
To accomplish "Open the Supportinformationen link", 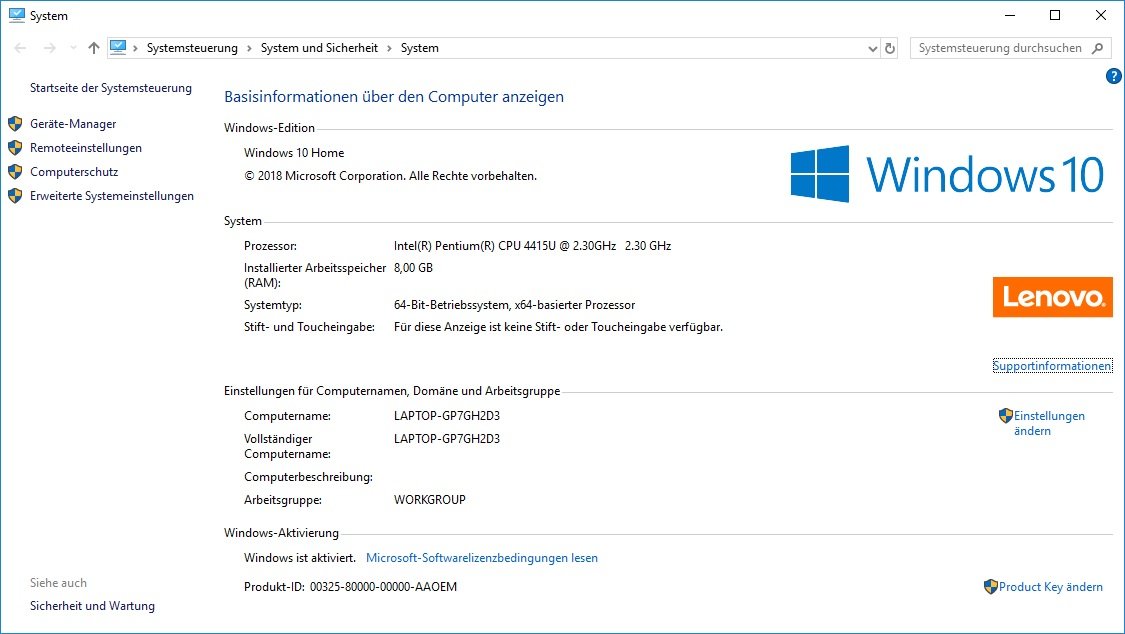I will (1052, 366).
